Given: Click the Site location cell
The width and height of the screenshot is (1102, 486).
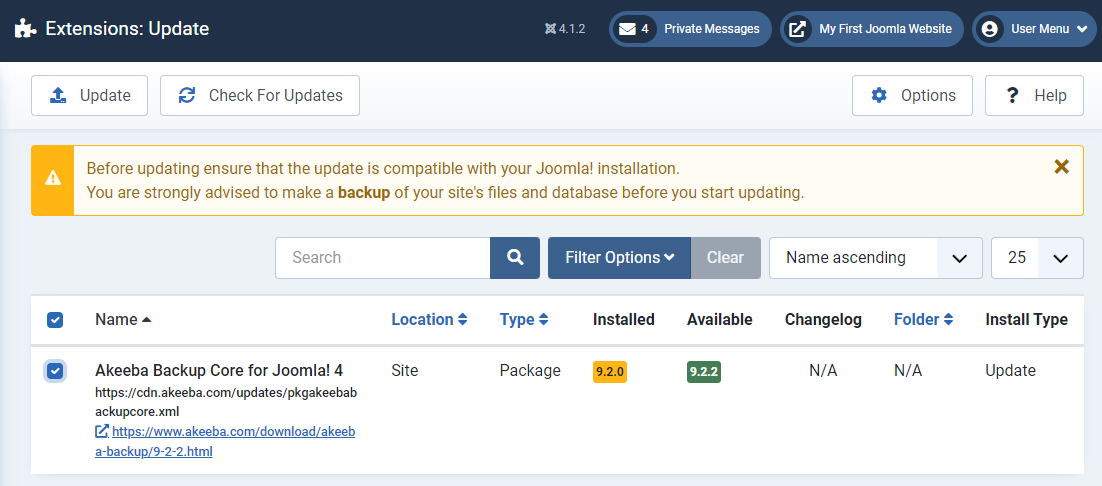Looking at the screenshot, I should (x=405, y=370).
